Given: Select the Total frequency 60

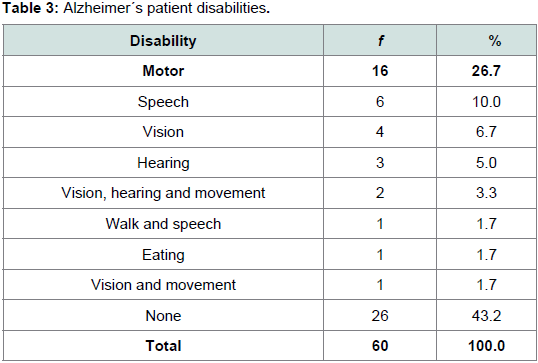Looking at the screenshot, I should [x=380, y=346].
